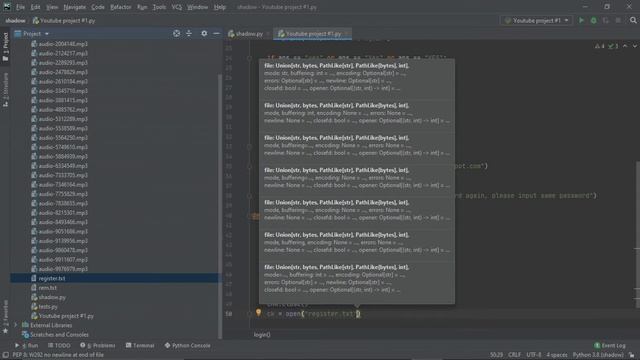Click orange gutter marker near line 40

coord(256,216)
